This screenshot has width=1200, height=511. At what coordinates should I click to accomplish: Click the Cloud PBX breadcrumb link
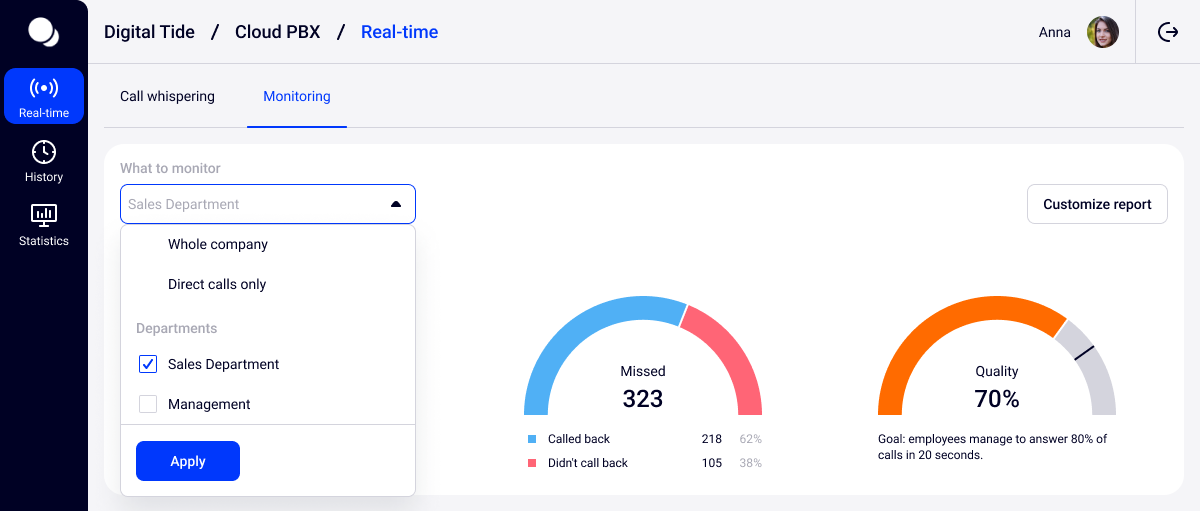coord(277,32)
